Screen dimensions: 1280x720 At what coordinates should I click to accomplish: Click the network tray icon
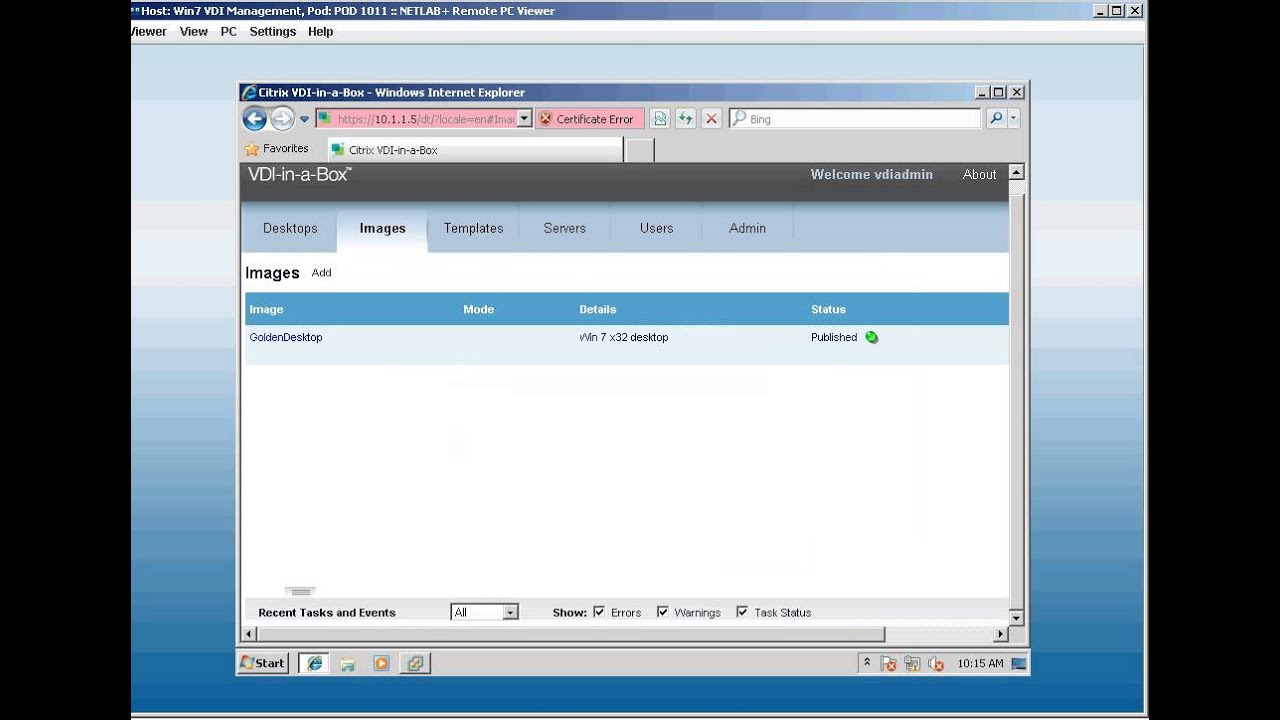pyautogui.click(x=912, y=663)
